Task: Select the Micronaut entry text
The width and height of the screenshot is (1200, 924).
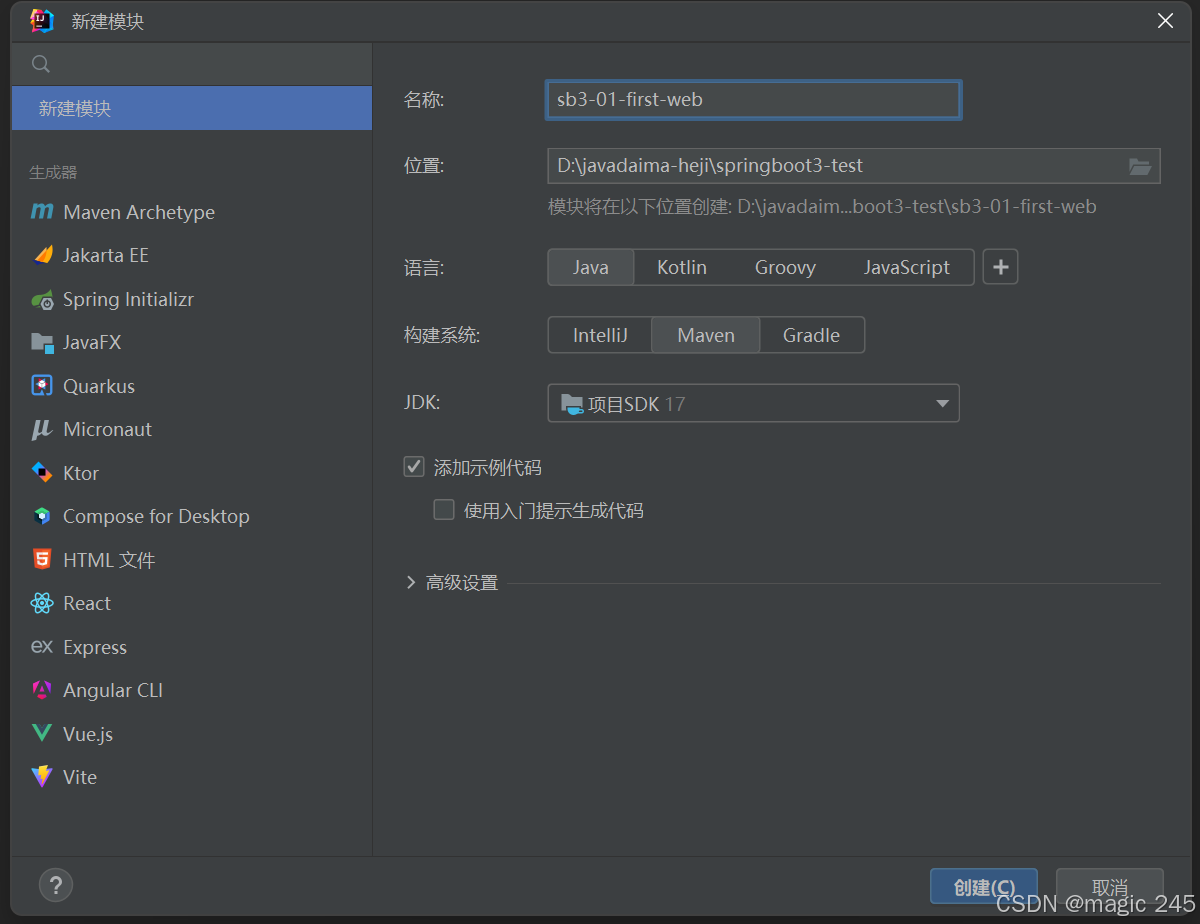Action: pyautogui.click(x=108, y=429)
